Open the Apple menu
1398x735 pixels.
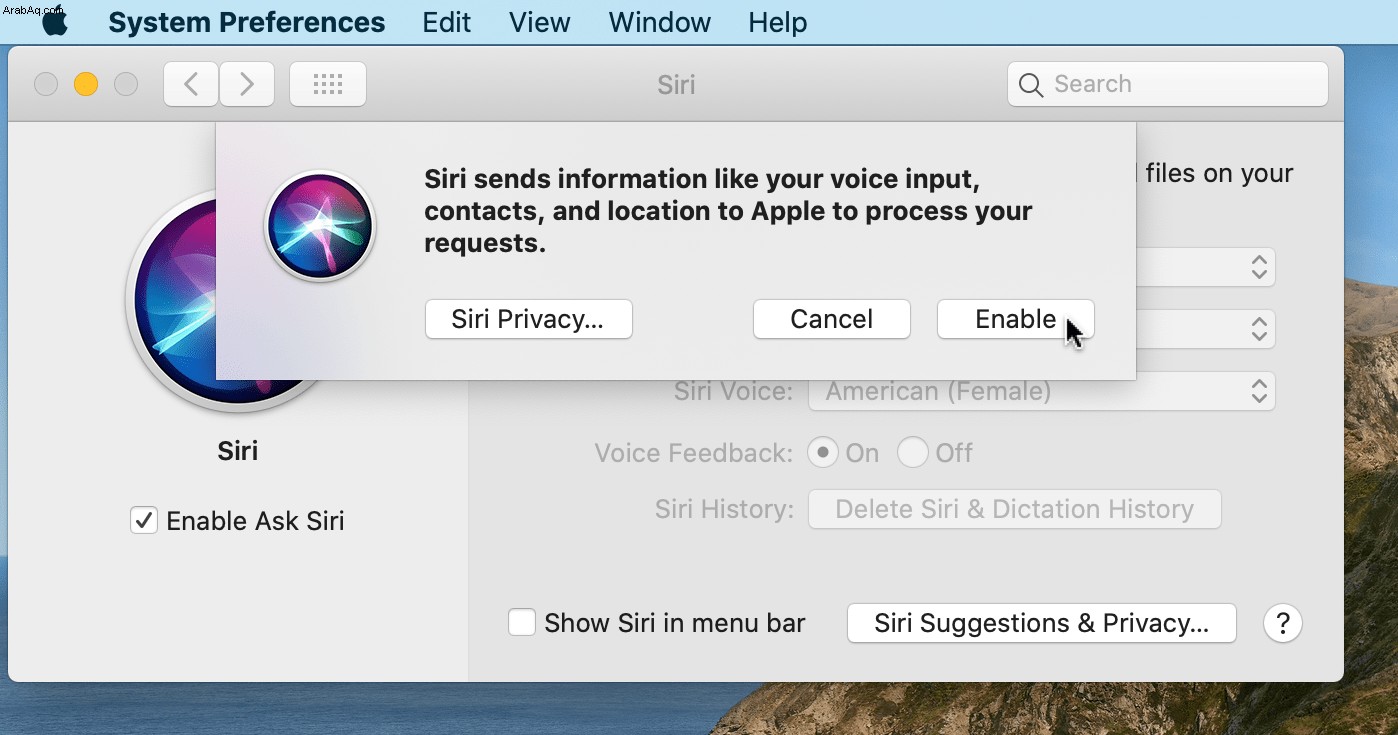[56, 22]
